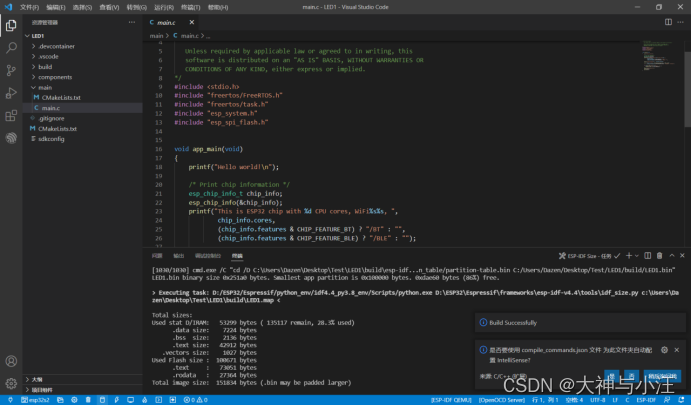Viewport: 691px width, 405px height.
Task: Click the 是 (Yes) button in IntelliSense prompt
Action: pyautogui.click(x=611, y=376)
